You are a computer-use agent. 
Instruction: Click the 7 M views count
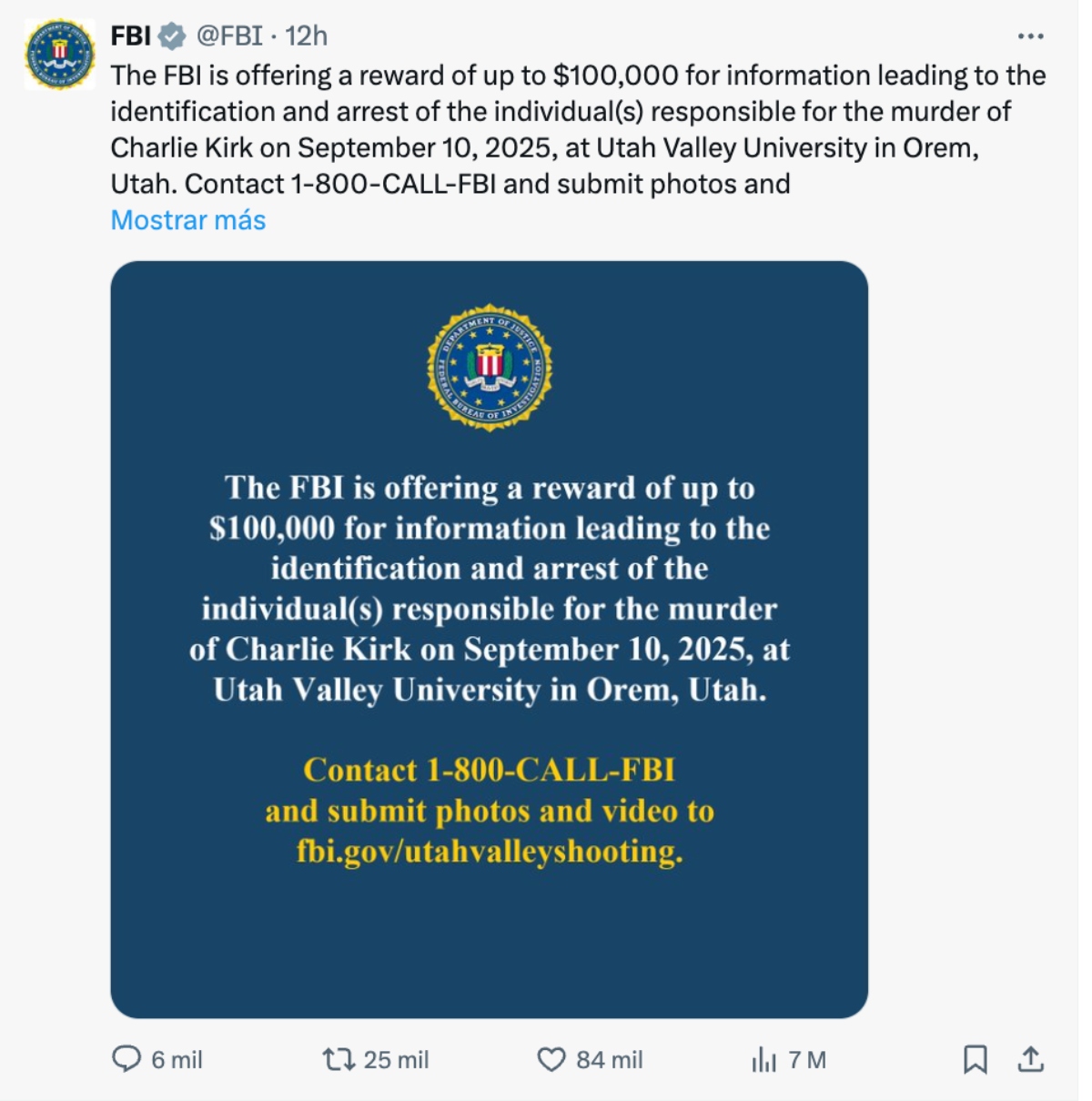click(807, 1060)
